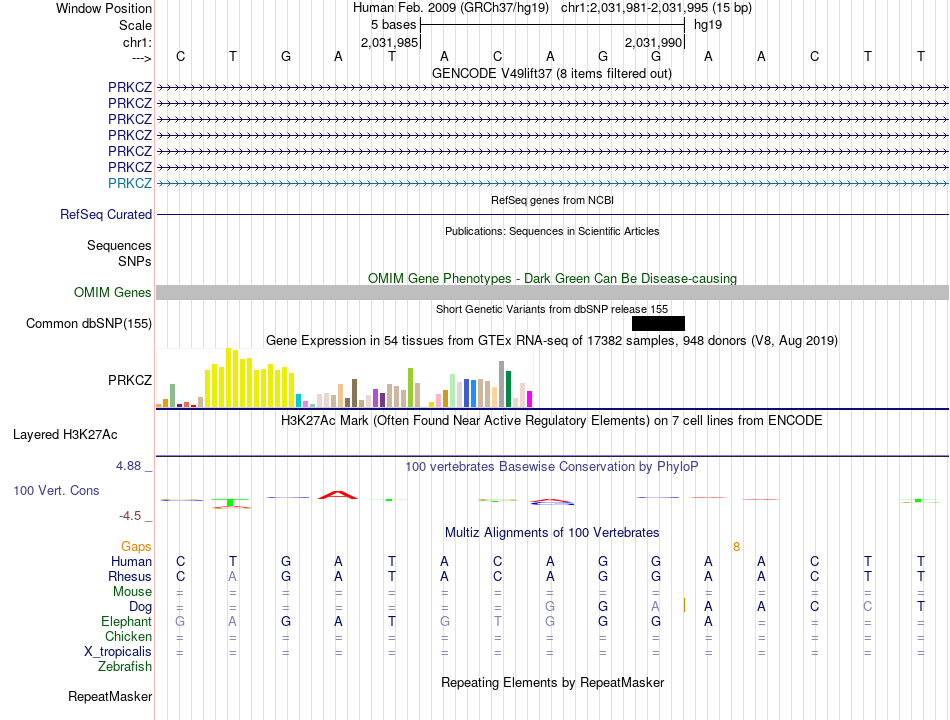Viewport: 950px width, 720px height.
Task: Click the -4.5 PhyloP lower scale value
Action: pos(130,516)
